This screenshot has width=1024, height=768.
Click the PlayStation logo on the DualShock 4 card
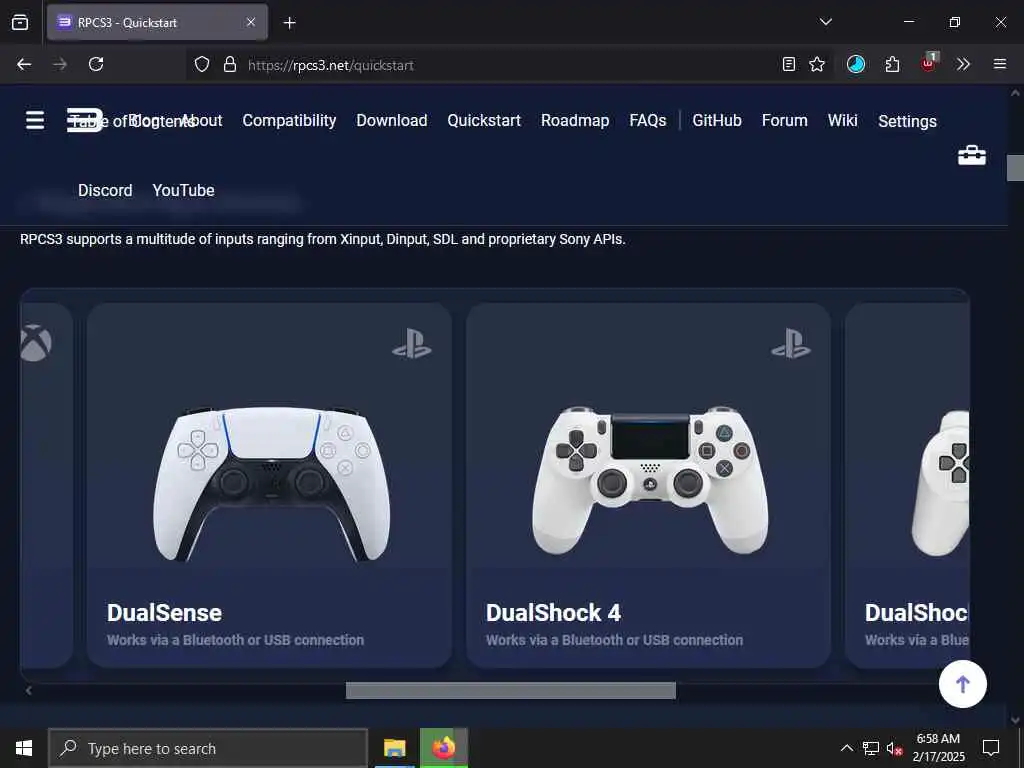point(791,344)
